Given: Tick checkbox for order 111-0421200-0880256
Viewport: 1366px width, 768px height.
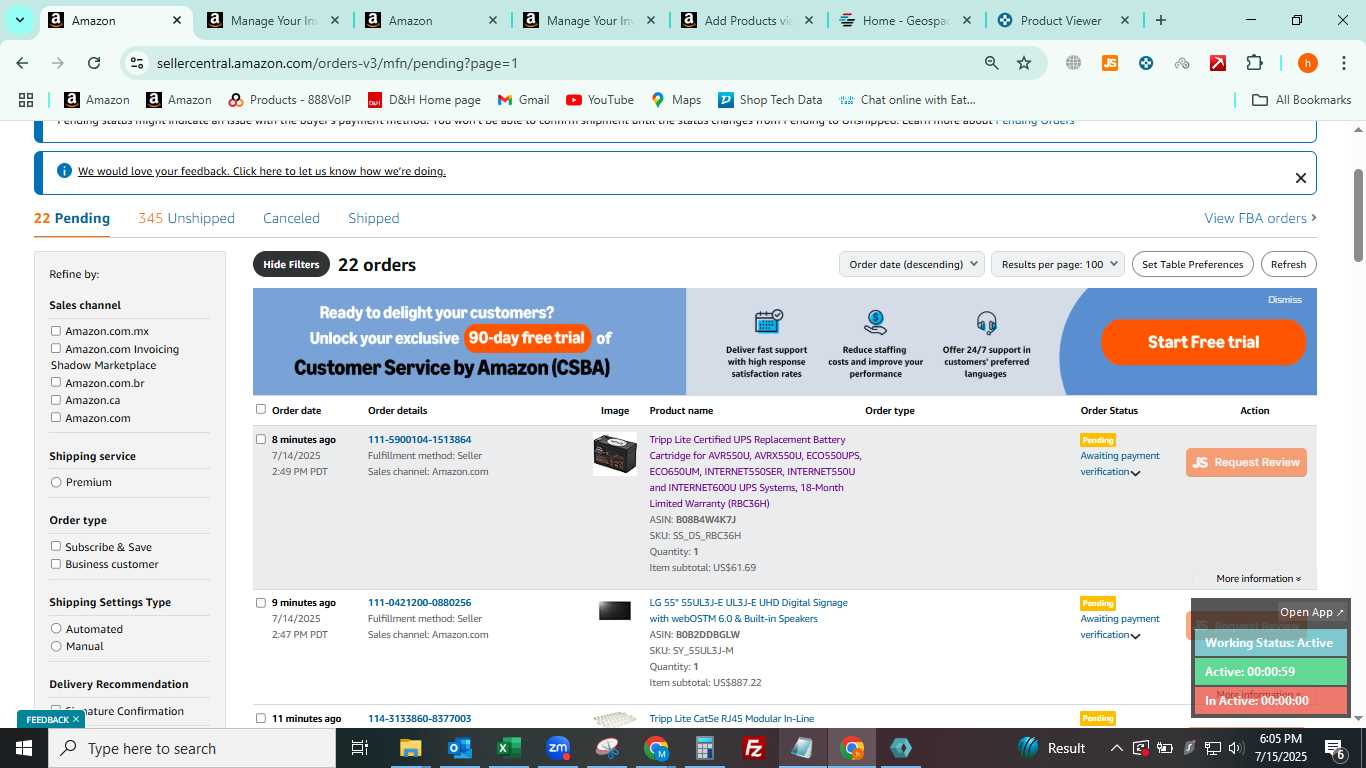Looking at the screenshot, I should 261,602.
